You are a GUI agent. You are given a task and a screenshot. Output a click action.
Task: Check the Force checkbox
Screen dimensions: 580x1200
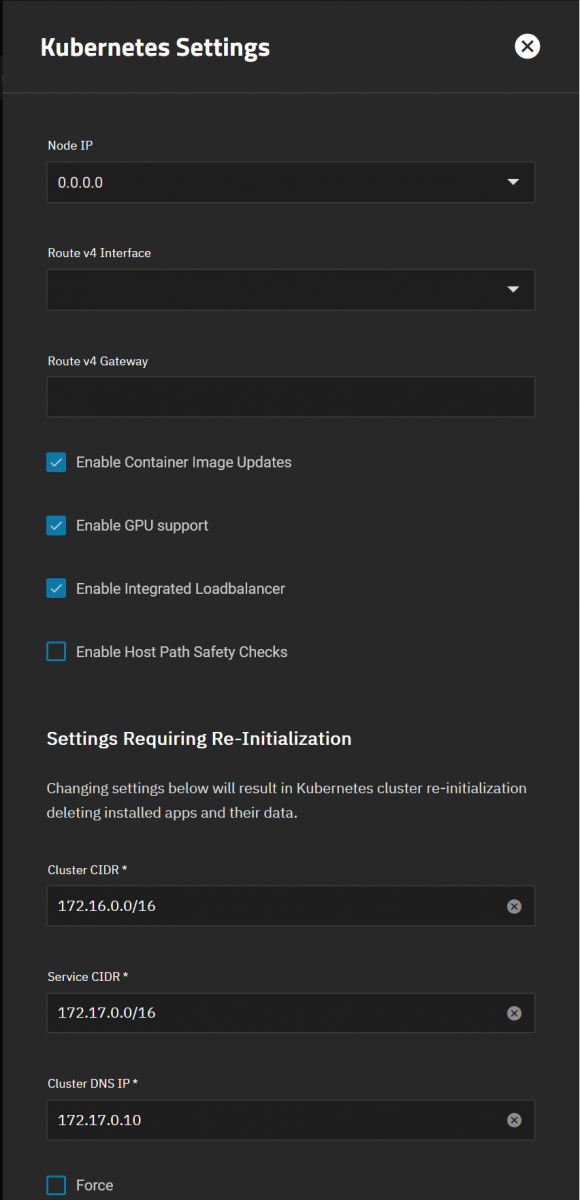tap(56, 1185)
